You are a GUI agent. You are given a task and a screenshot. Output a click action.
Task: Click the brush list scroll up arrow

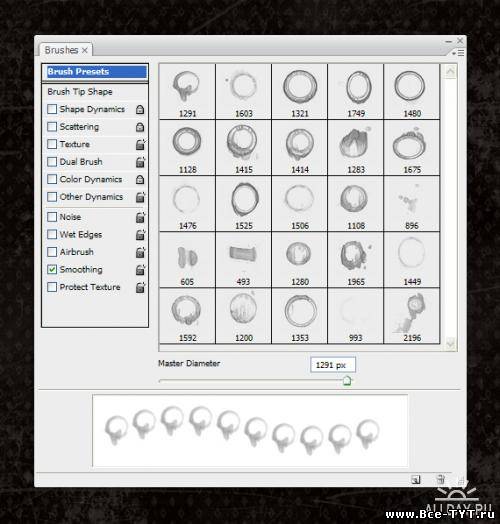click(451, 72)
